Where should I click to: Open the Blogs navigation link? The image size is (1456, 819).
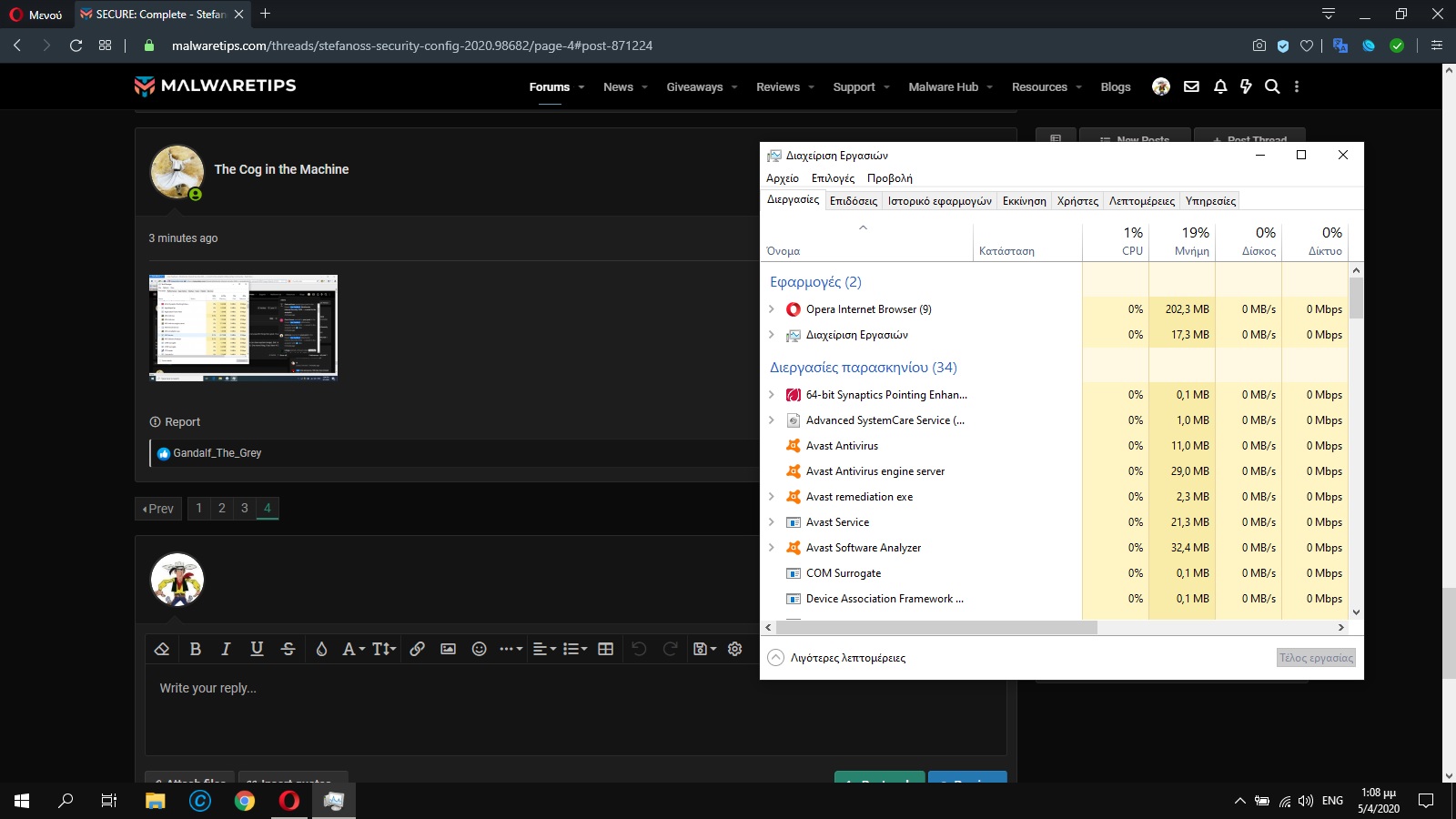coord(1116,87)
